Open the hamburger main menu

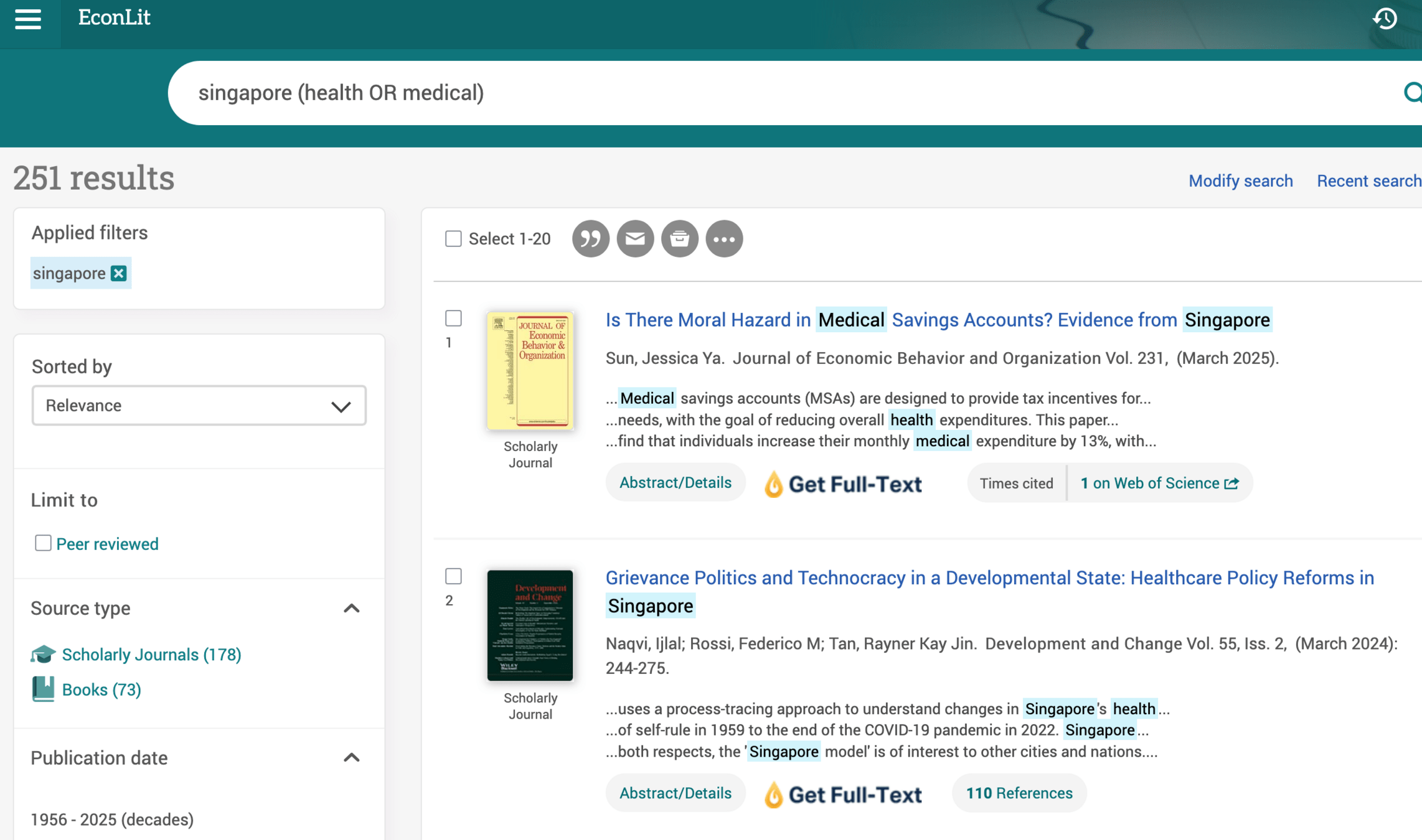click(x=28, y=19)
